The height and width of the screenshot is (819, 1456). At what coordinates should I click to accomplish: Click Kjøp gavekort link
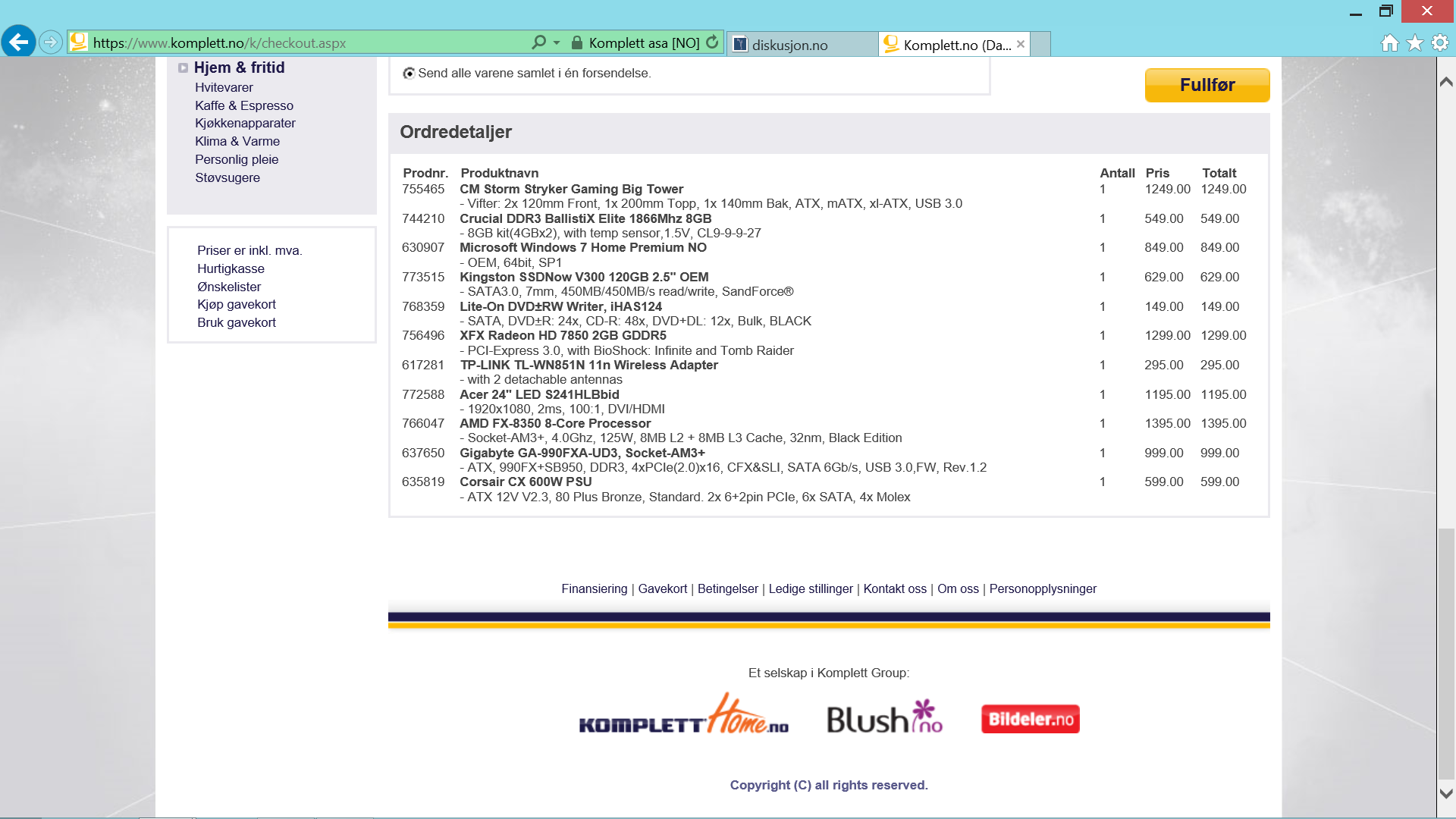237,304
